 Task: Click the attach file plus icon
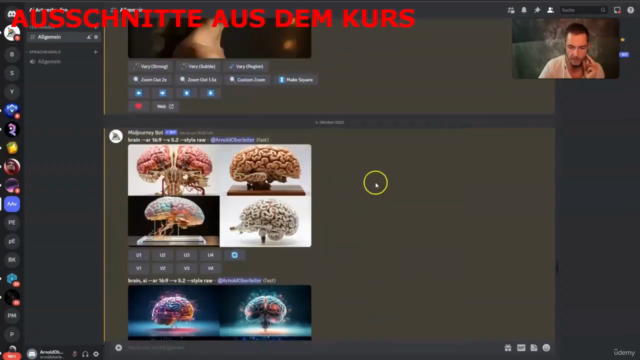coord(118,348)
